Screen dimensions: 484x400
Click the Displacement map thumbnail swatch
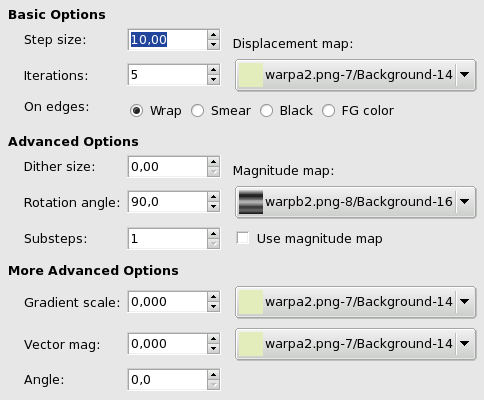251,75
